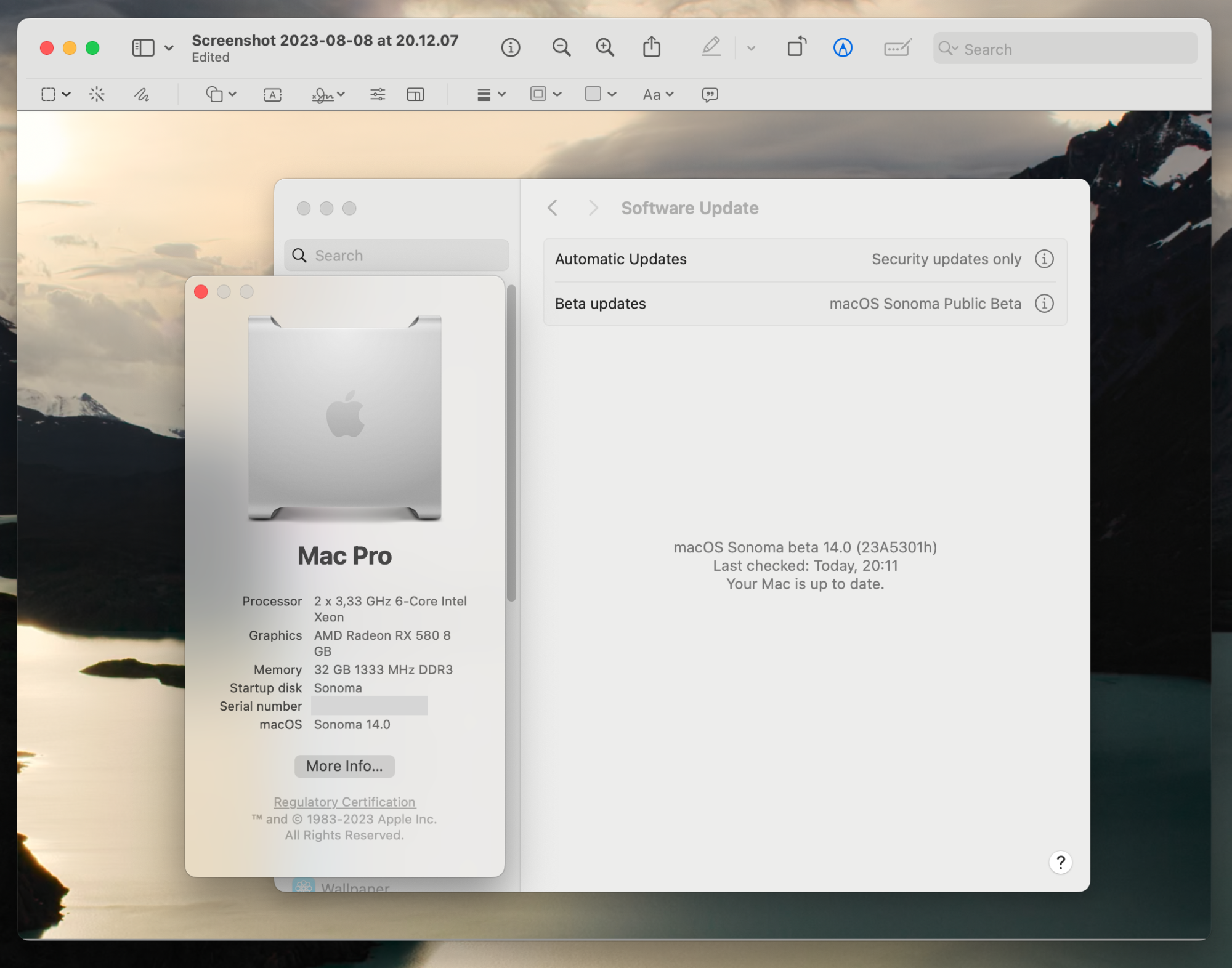Image resolution: width=1232 pixels, height=968 pixels.
Task: Toggle the form filling toolbar button
Action: (x=896, y=47)
